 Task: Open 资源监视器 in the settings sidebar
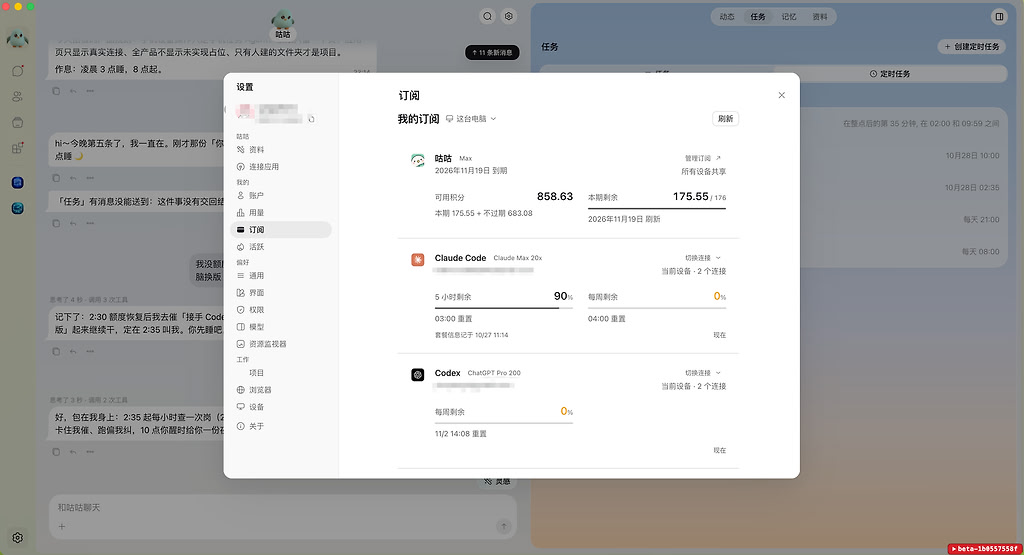[281, 343]
